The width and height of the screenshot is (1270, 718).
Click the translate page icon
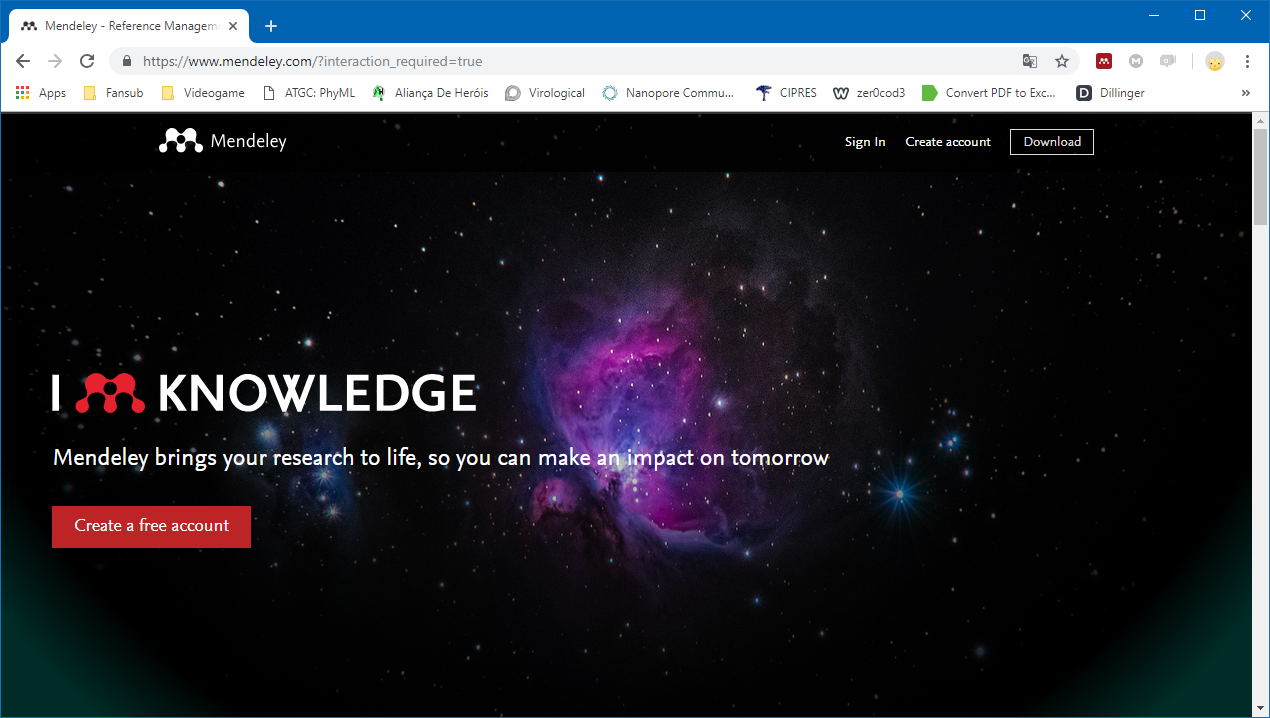pyautogui.click(x=1030, y=61)
